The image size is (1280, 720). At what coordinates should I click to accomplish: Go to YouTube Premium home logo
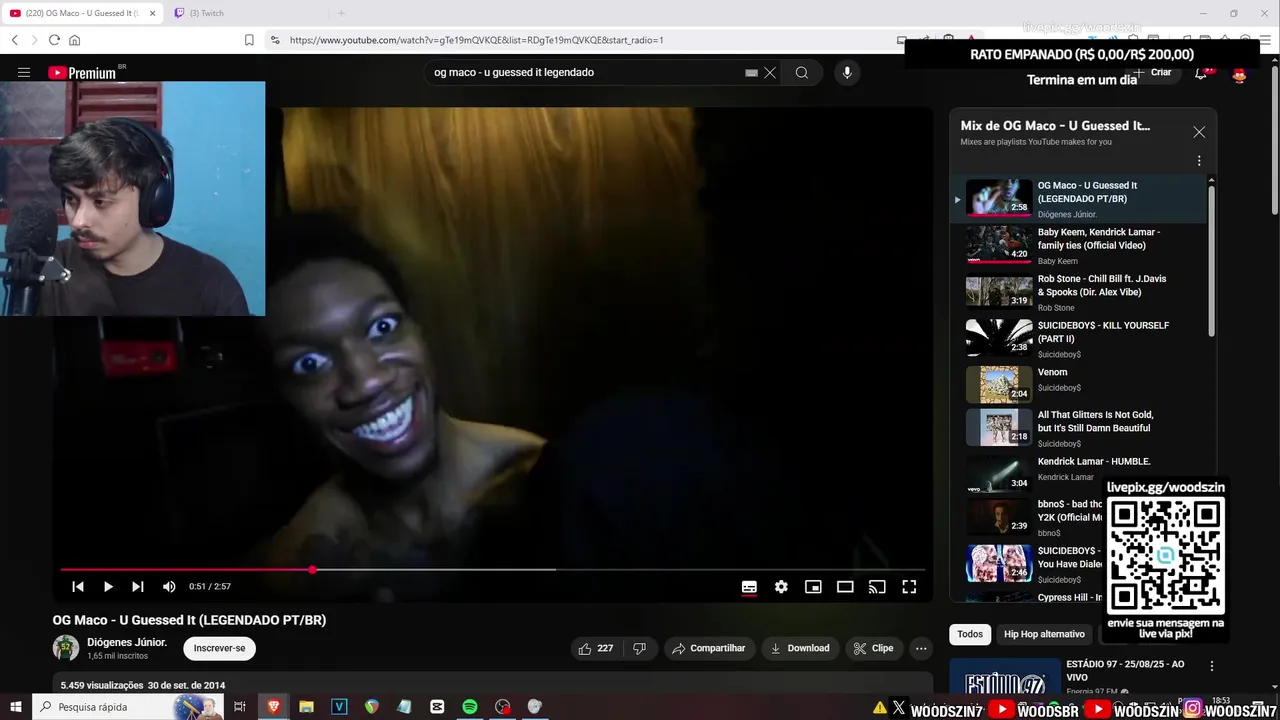point(83,73)
